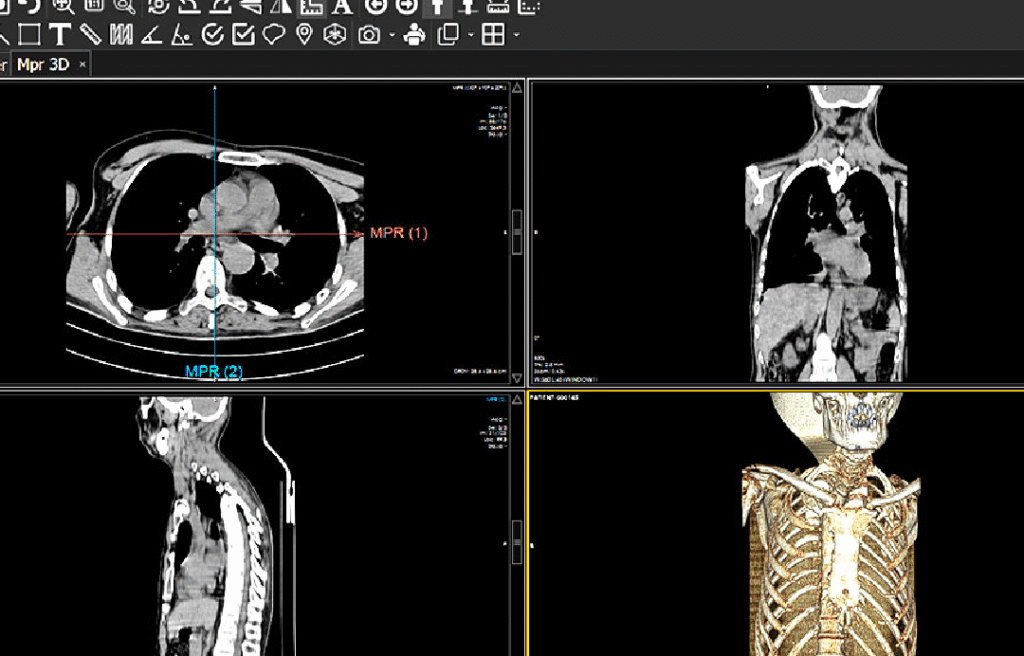Click the axial view slice slider handle
The width and height of the screenshot is (1024, 656).
coord(517,232)
